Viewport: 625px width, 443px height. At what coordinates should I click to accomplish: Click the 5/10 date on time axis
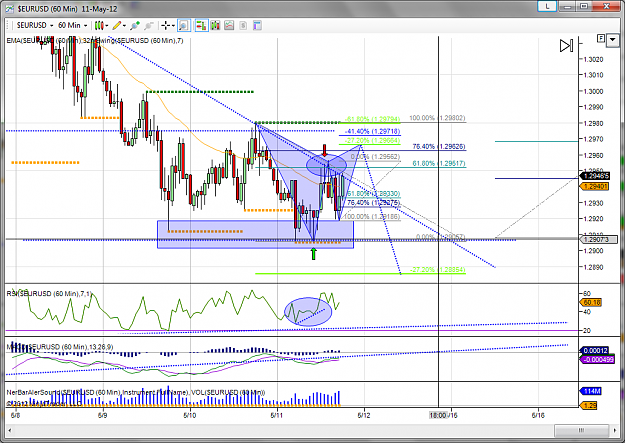(190, 415)
